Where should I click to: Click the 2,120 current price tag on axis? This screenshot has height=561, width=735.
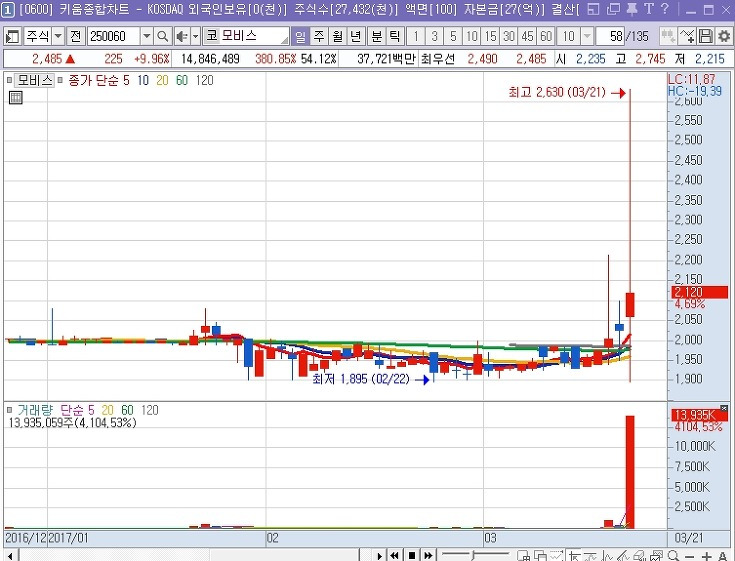point(700,292)
